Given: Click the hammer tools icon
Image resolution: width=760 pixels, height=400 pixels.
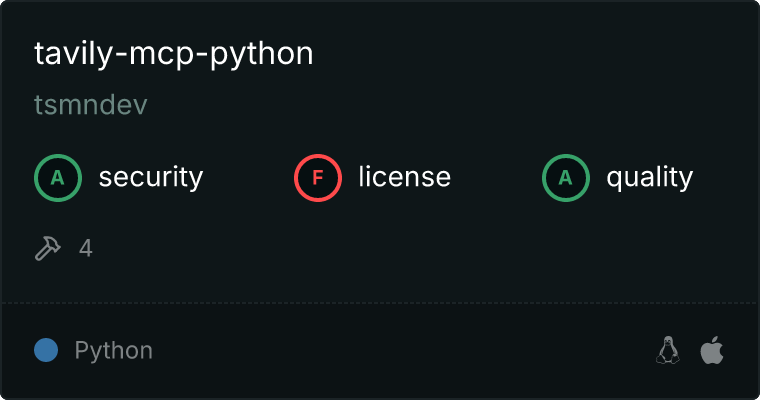Looking at the screenshot, I should 48,248.
